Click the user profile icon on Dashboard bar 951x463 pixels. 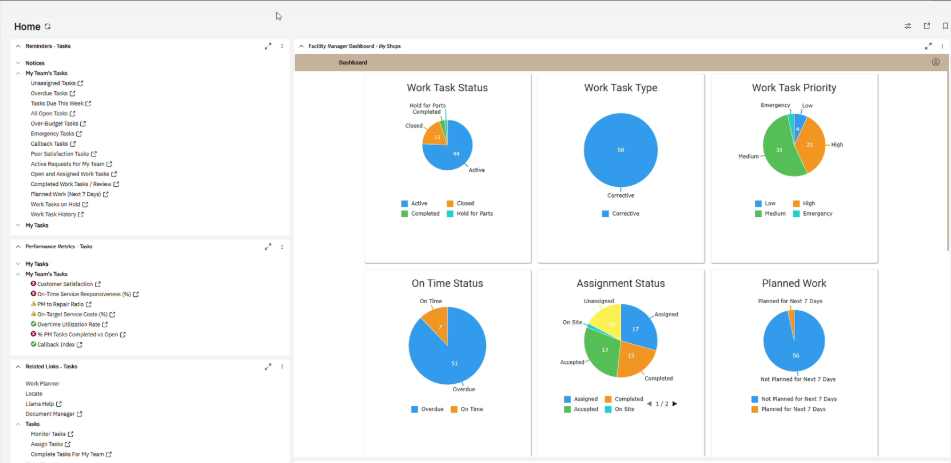(935, 62)
